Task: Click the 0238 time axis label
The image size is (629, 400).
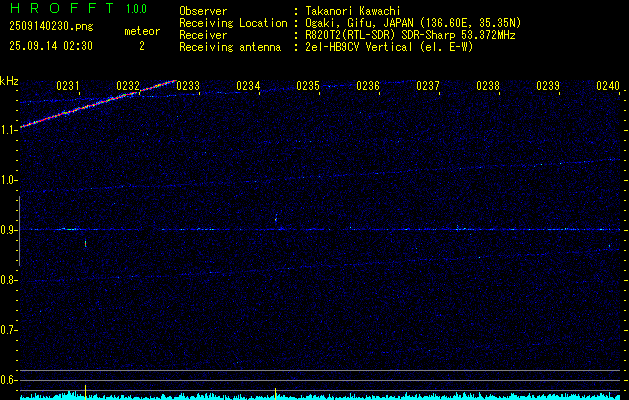Action: point(488,85)
